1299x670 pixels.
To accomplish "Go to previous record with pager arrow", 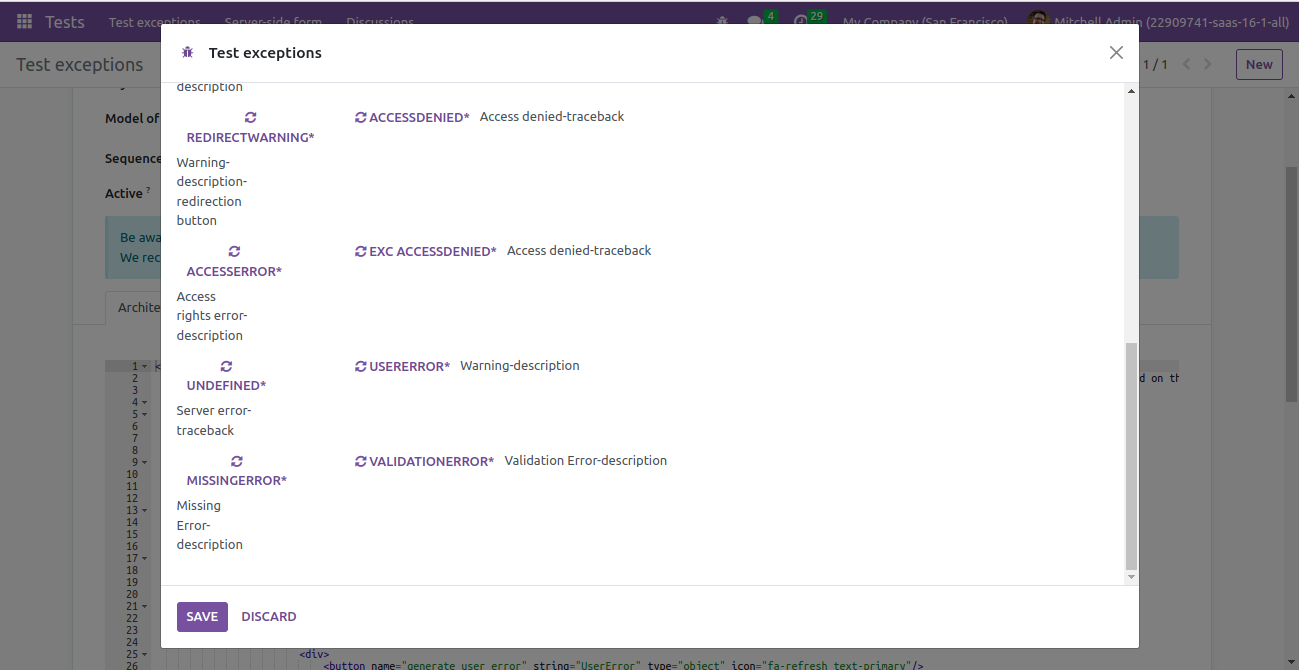I will pos(1186,64).
